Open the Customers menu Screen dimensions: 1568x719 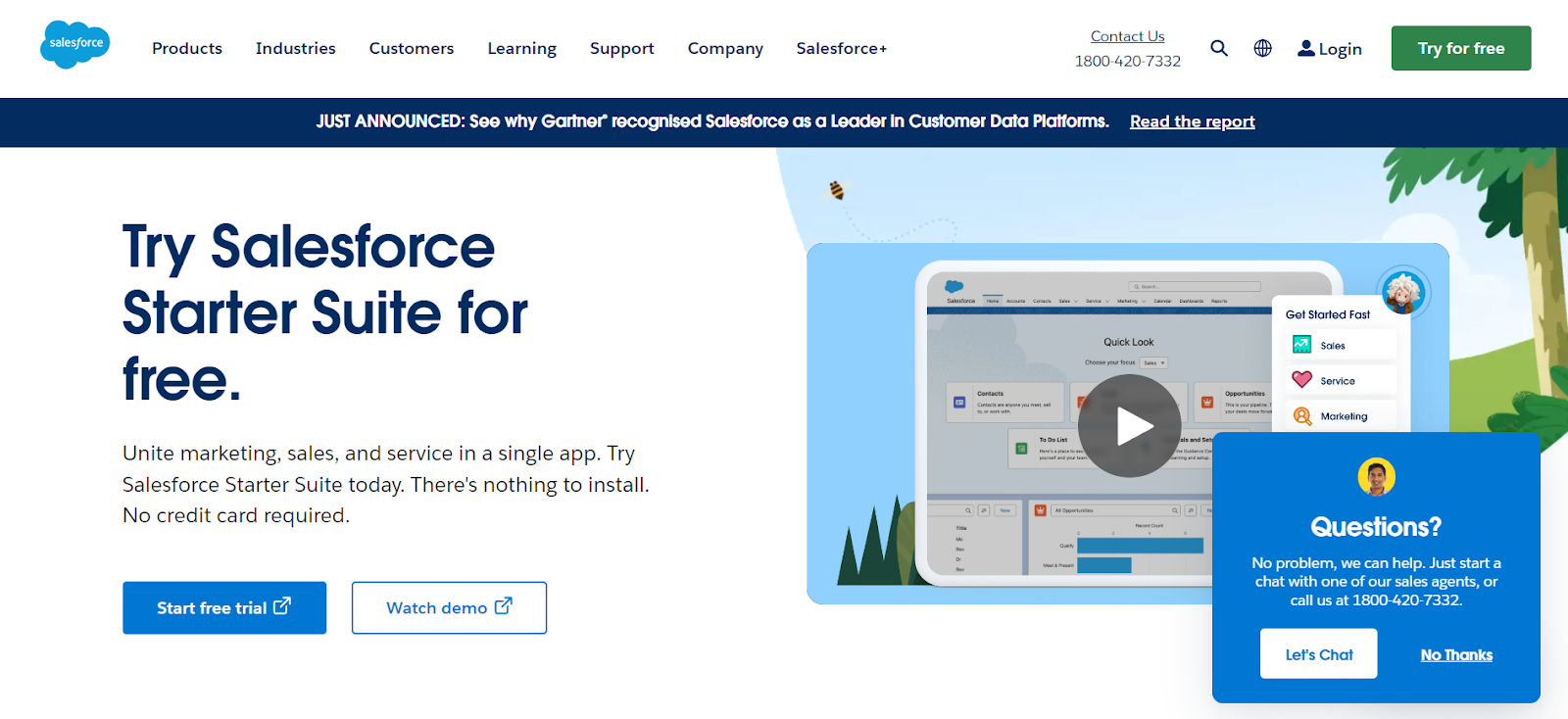pos(412,48)
